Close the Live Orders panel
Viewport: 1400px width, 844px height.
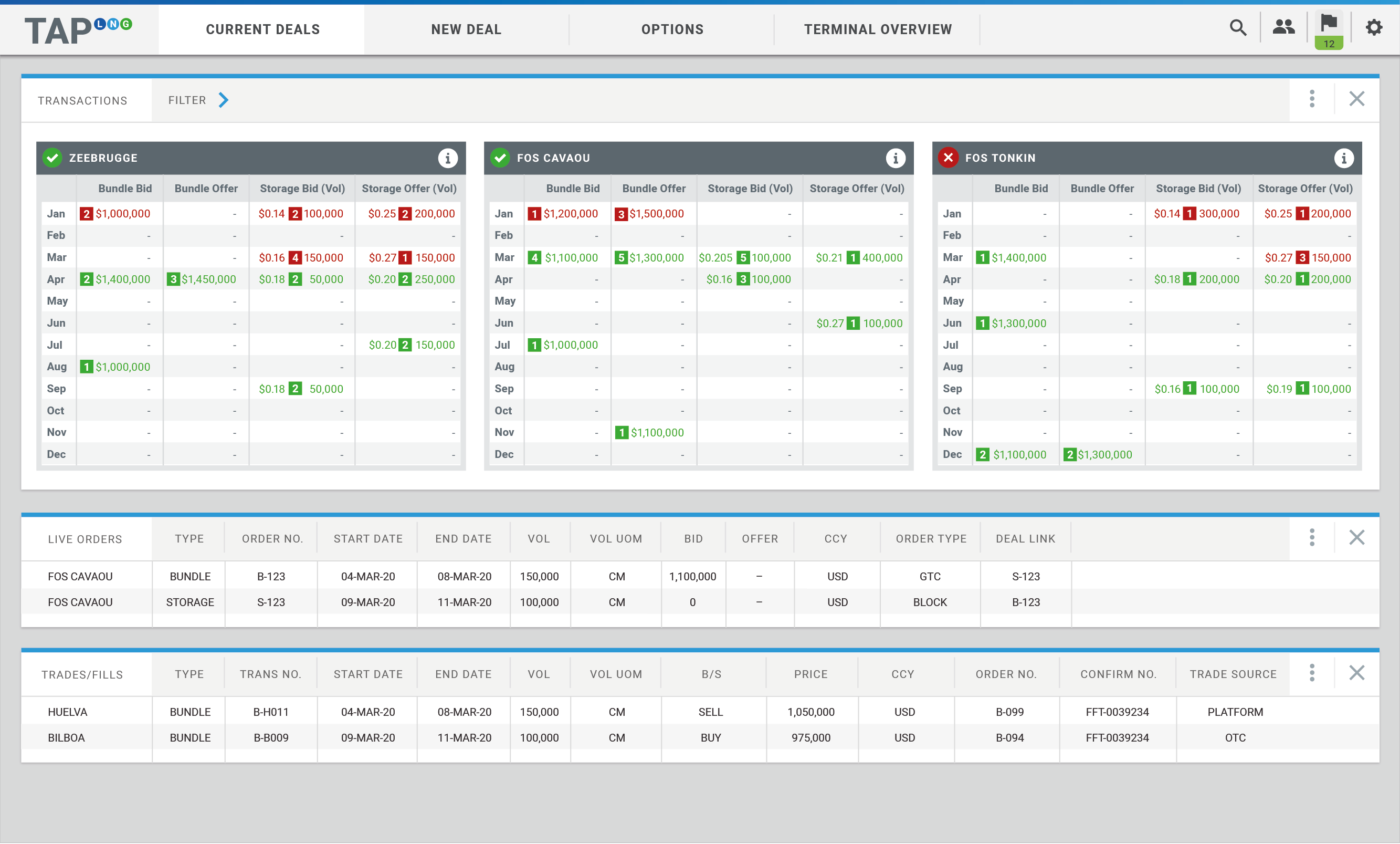tap(1357, 538)
